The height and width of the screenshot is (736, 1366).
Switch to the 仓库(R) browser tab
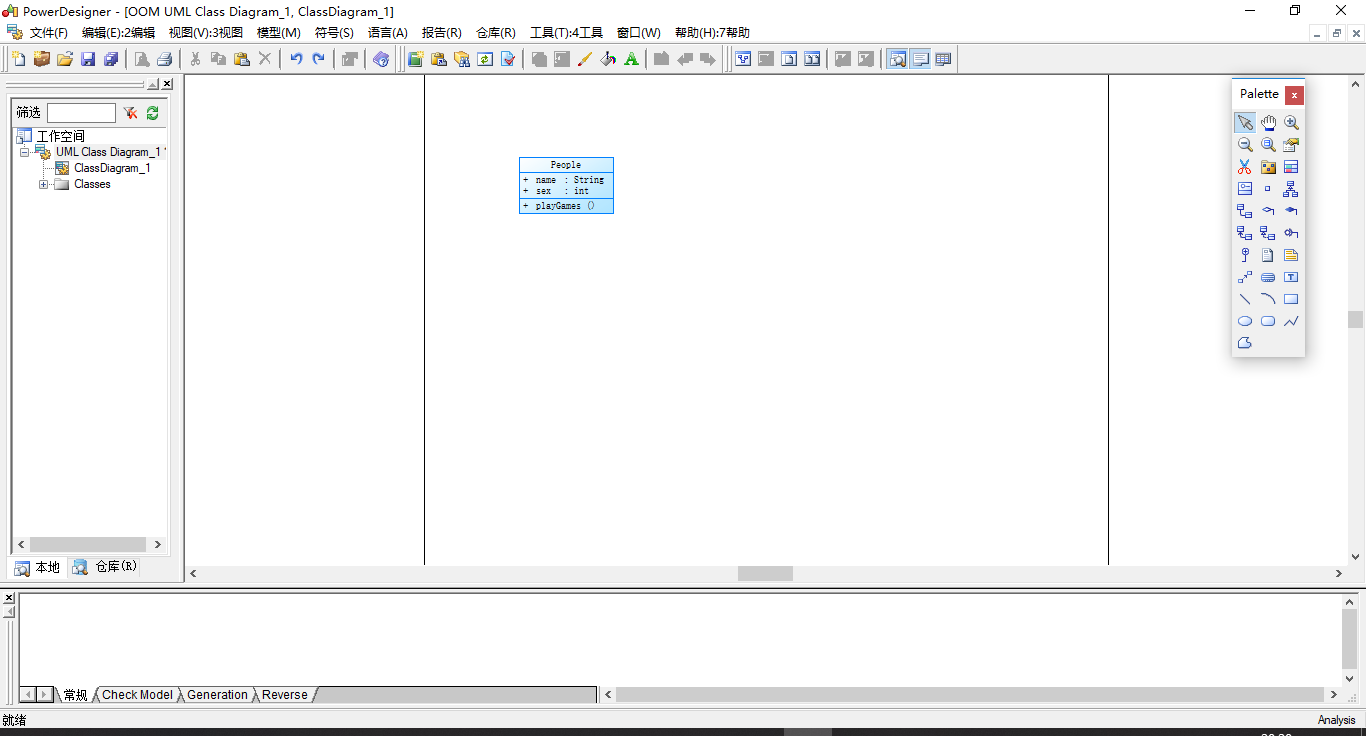pyautogui.click(x=109, y=566)
